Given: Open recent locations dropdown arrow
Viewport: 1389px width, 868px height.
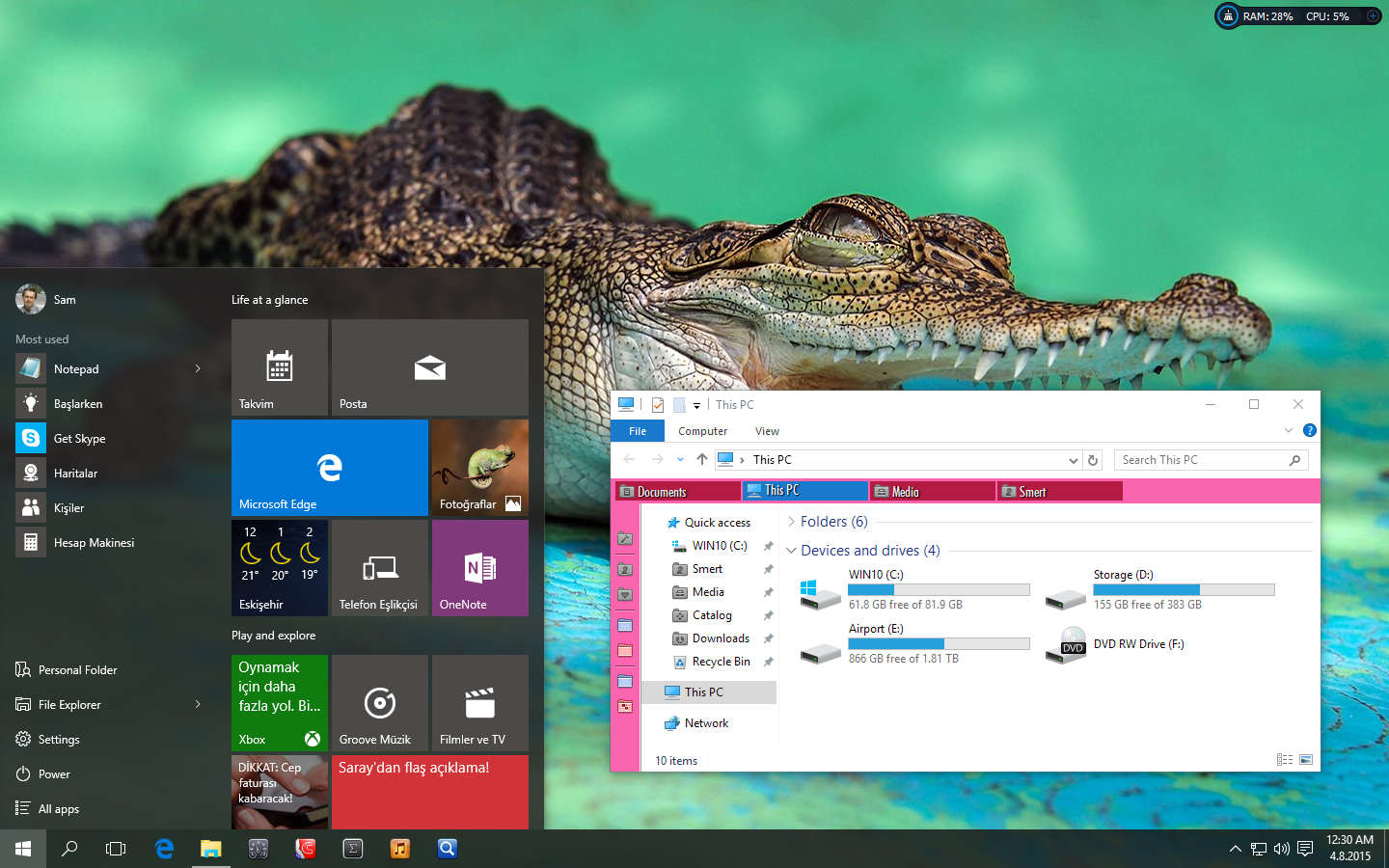Looking at the screenshot, I should (x=680, y=460).
